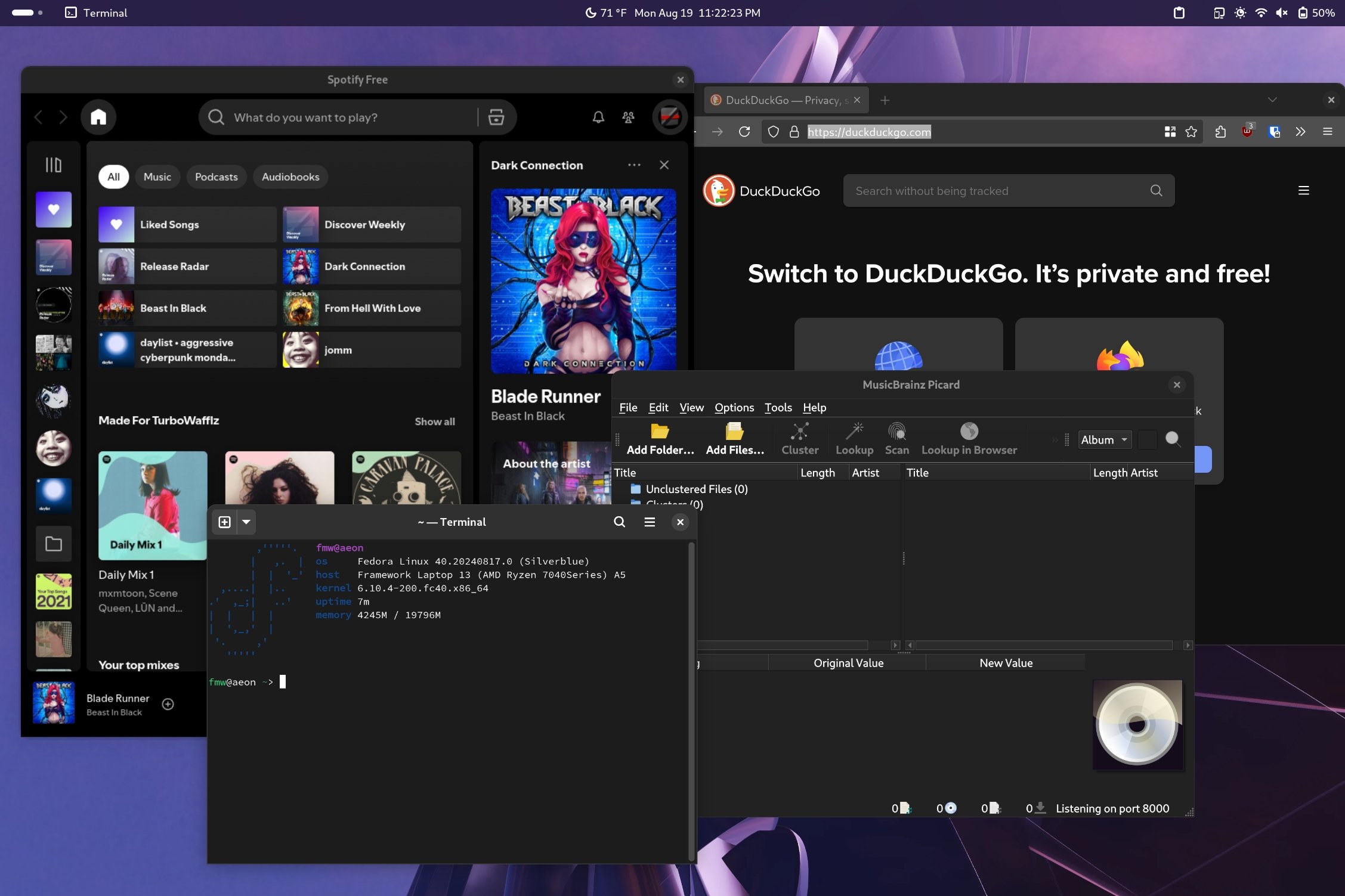Click Lookup wand in Picard

(x=854, y=439)
